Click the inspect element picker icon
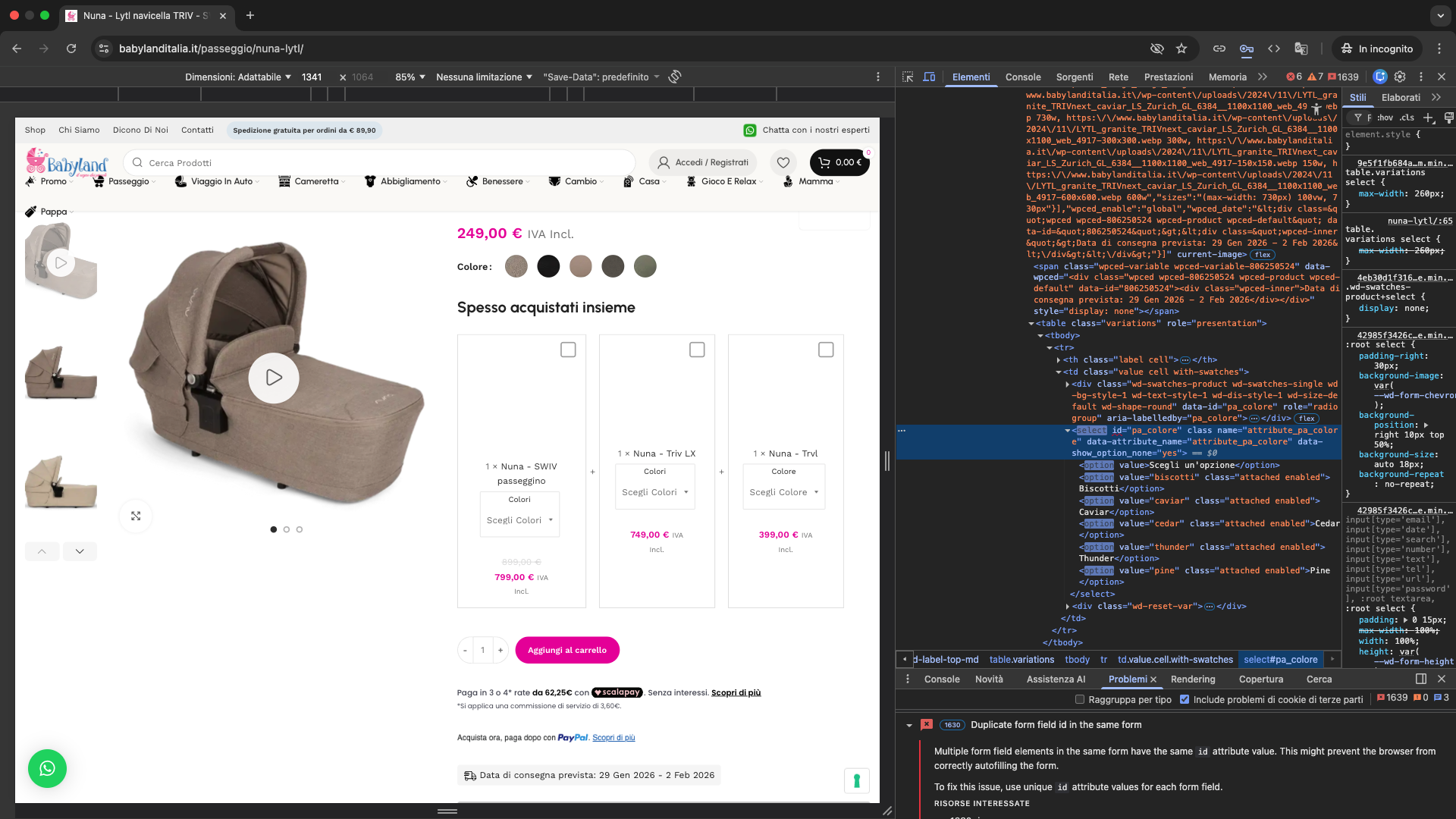The image size is (1456, 819). (908, 77)
